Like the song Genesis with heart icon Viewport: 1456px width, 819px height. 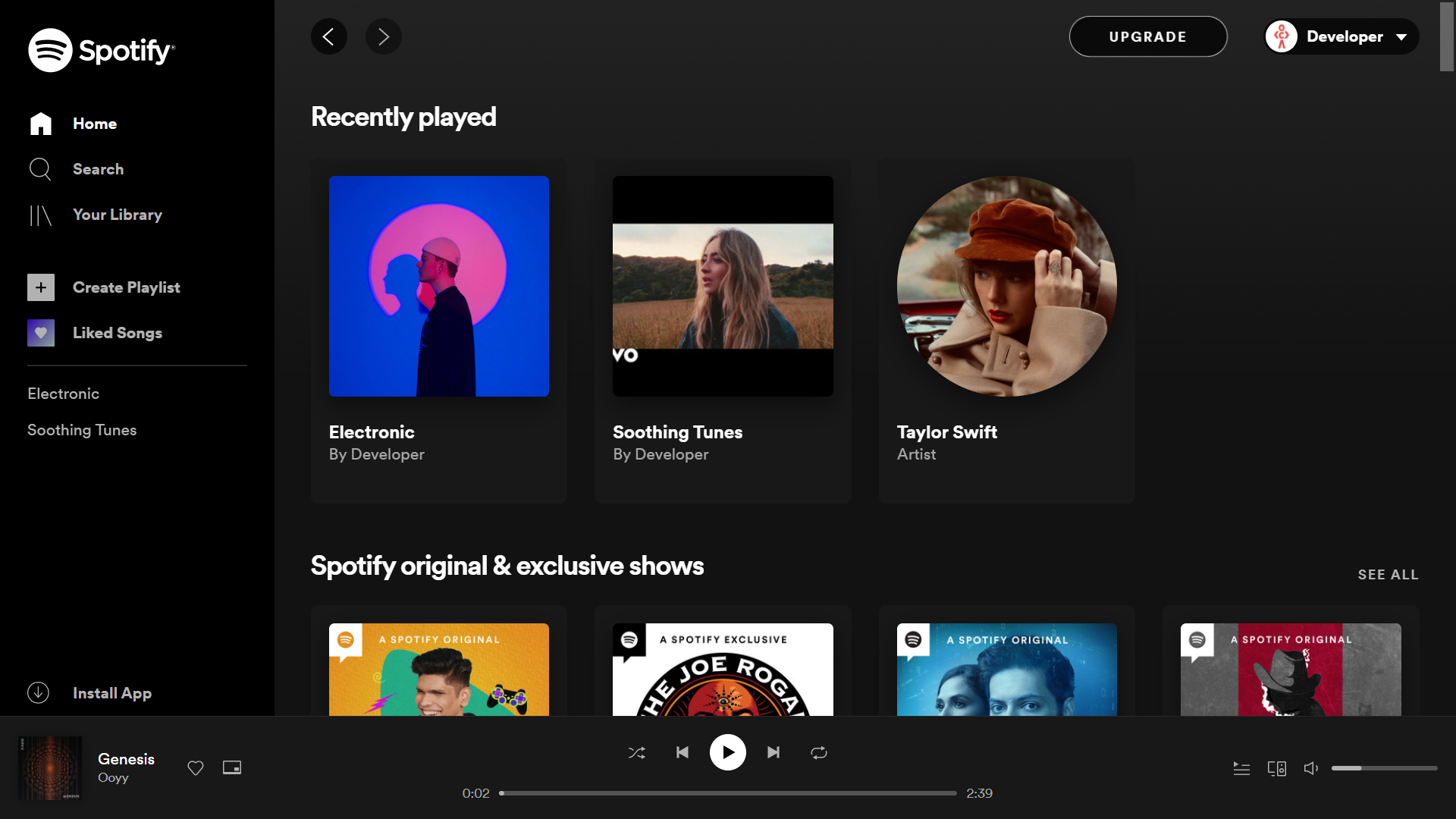pos(196,768)
